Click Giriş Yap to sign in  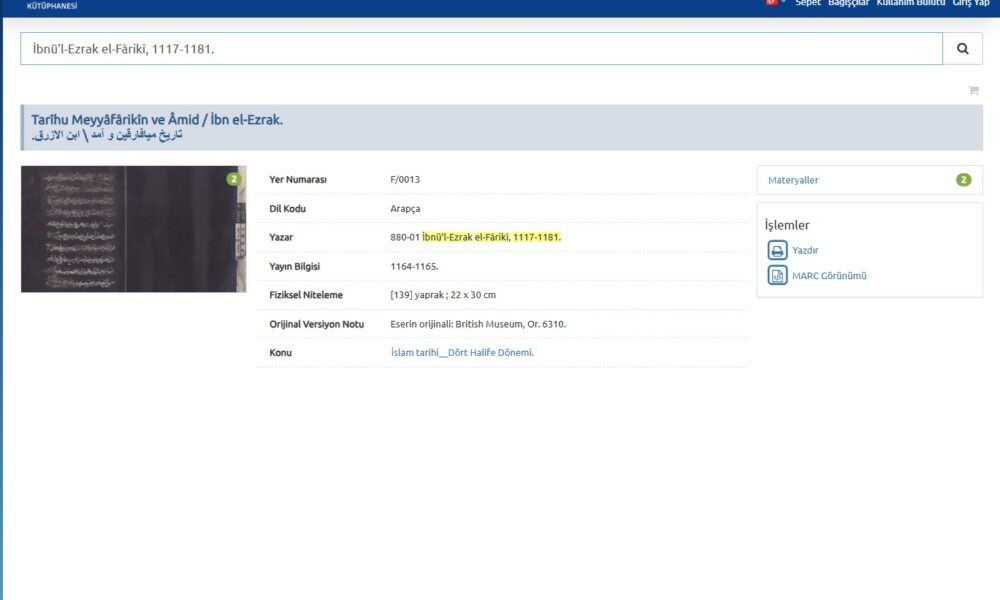coord(970,3)
